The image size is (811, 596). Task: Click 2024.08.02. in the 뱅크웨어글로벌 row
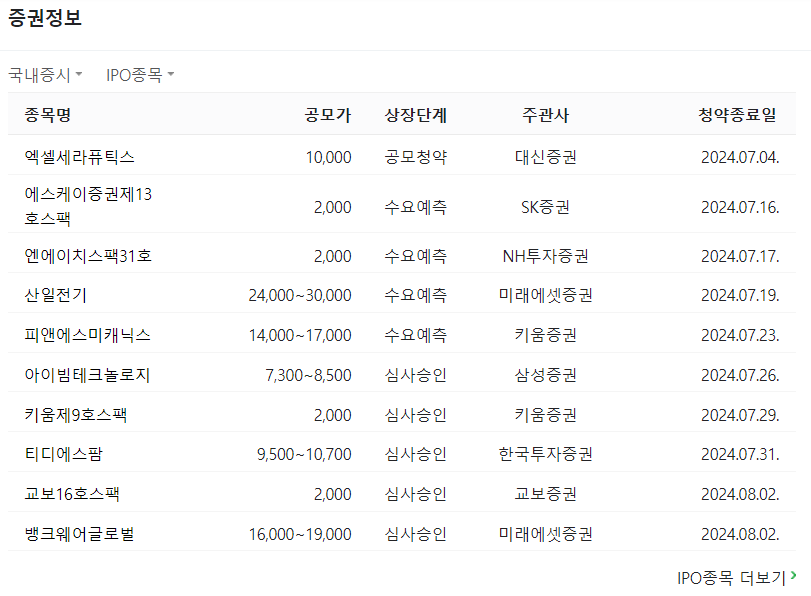740,534
